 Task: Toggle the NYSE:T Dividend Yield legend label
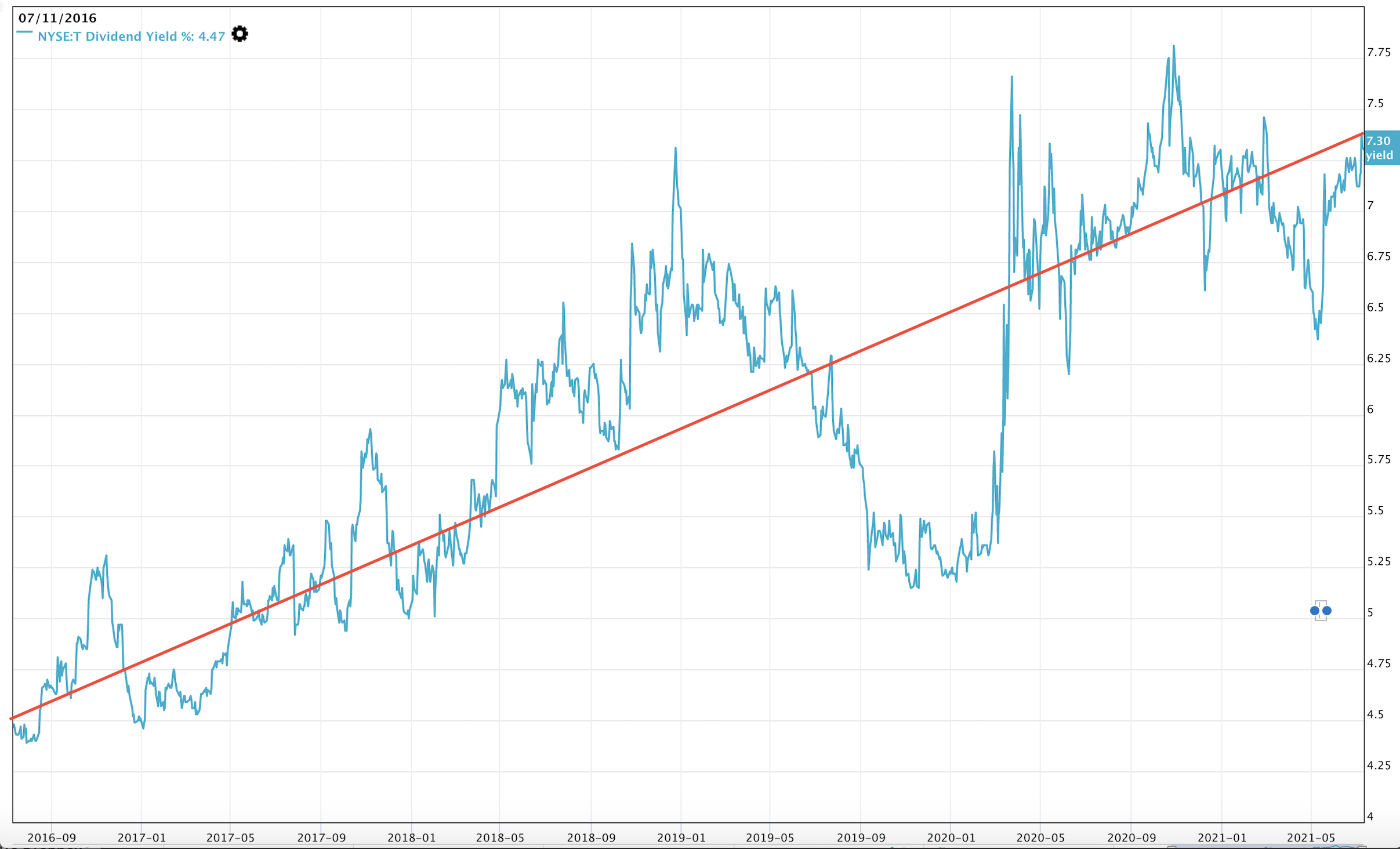click(131, 37)
